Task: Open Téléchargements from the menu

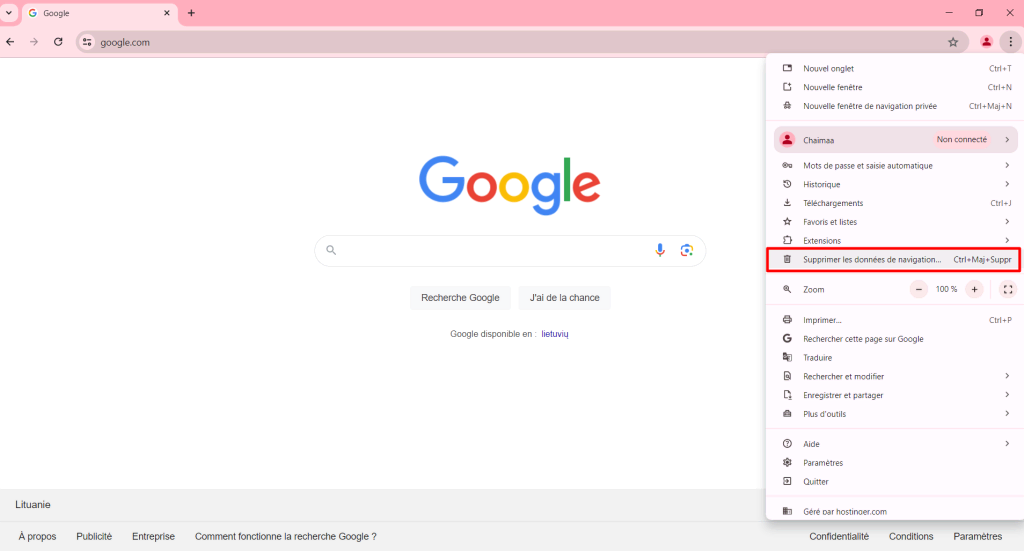Action: click(896, 203)
